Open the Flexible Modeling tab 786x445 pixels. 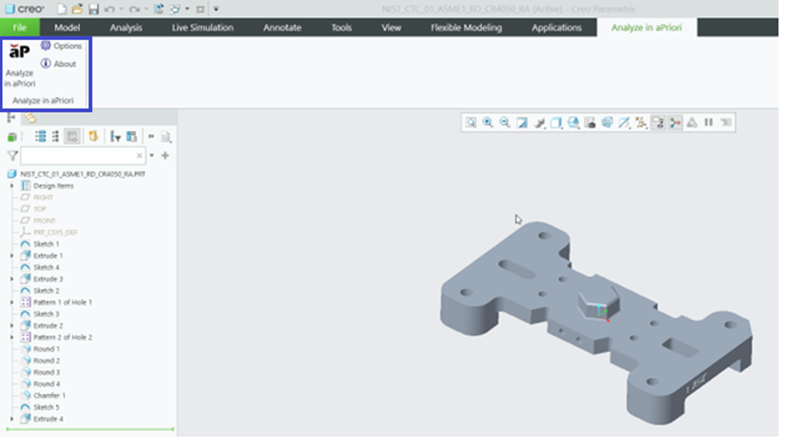[467, 28]
